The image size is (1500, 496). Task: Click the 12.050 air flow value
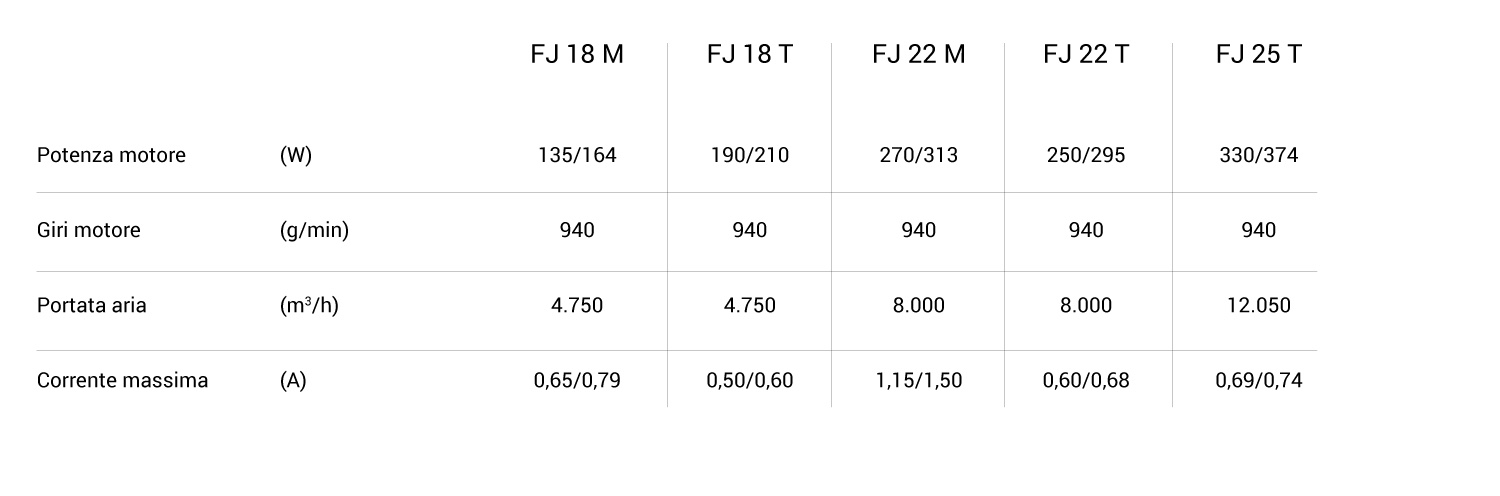[x=1258, y=306]
